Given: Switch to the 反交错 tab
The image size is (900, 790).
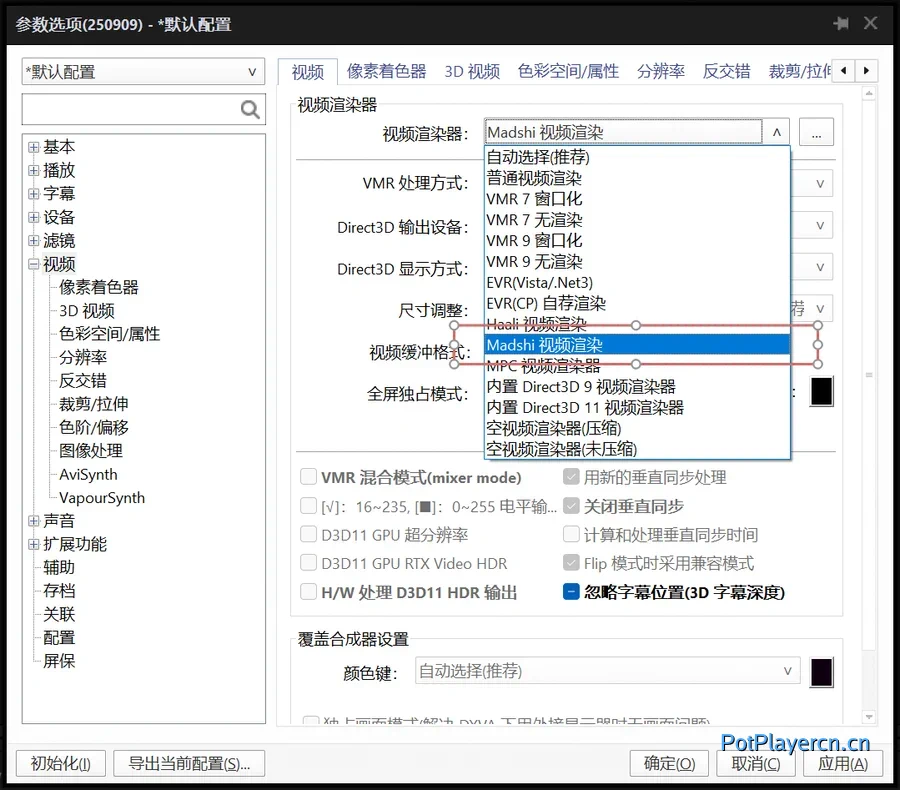Looking at the screenshot, I should pyautogui.click(x=726, y=71).
